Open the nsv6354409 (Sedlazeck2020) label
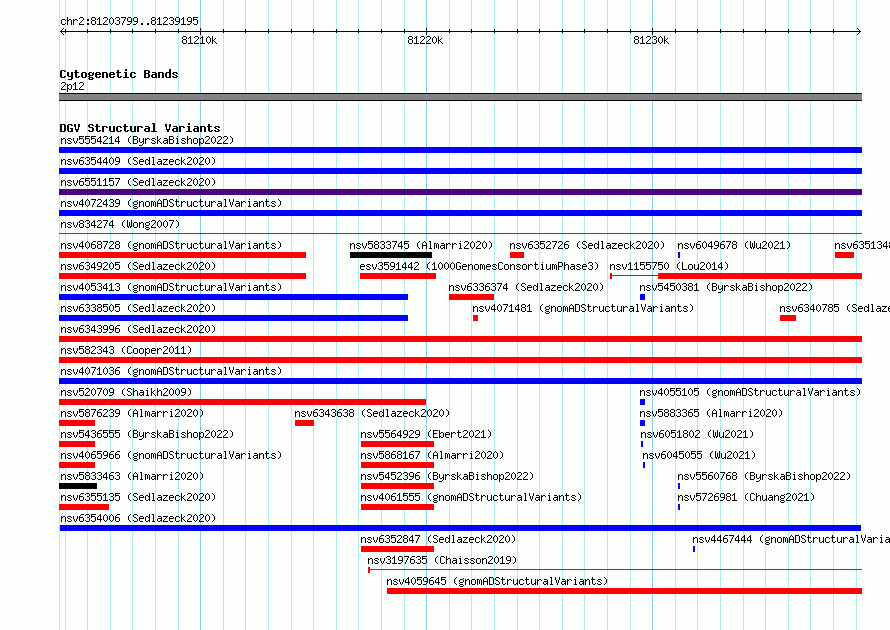This screenshot has height=630, width=890. (x=138, y=161)
